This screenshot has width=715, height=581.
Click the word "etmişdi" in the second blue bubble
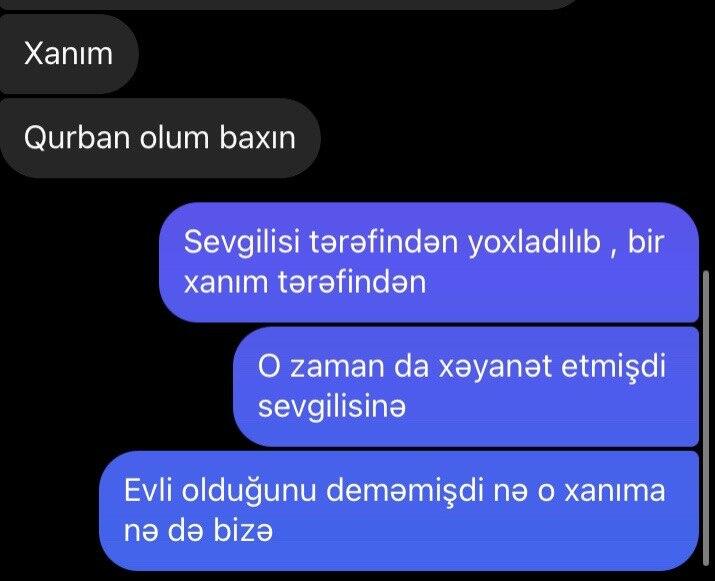pyautogui.click(x=613, y=366)
